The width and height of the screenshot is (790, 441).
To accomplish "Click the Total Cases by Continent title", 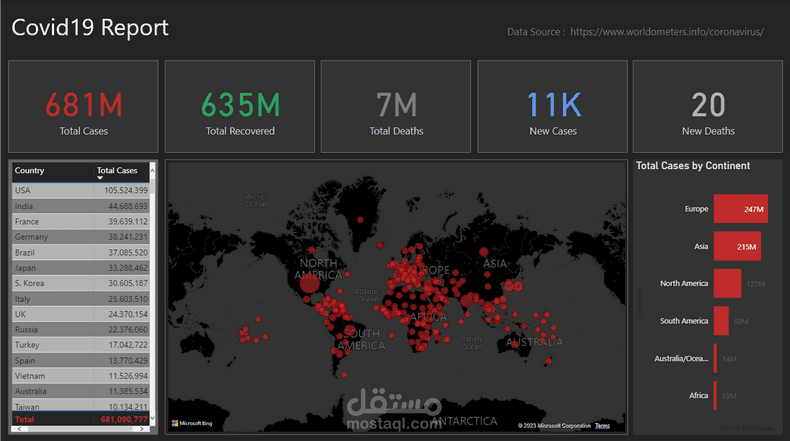I will pos(693,166).
